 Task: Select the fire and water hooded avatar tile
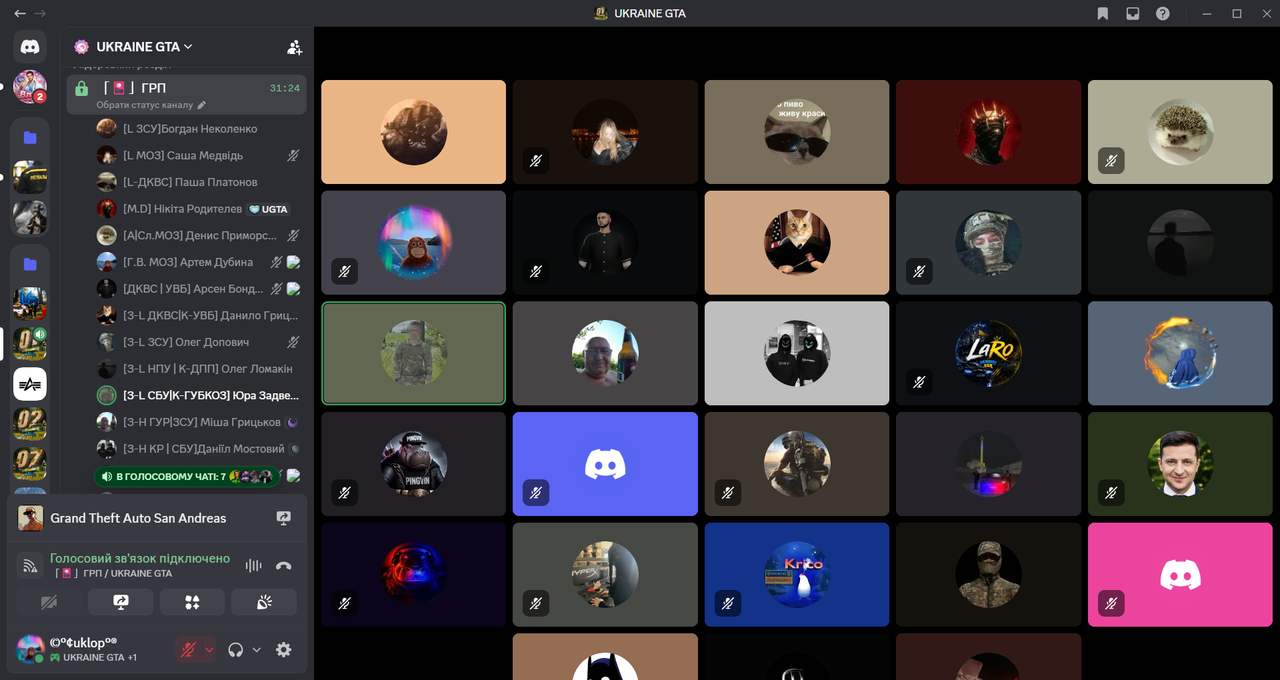1180,353
